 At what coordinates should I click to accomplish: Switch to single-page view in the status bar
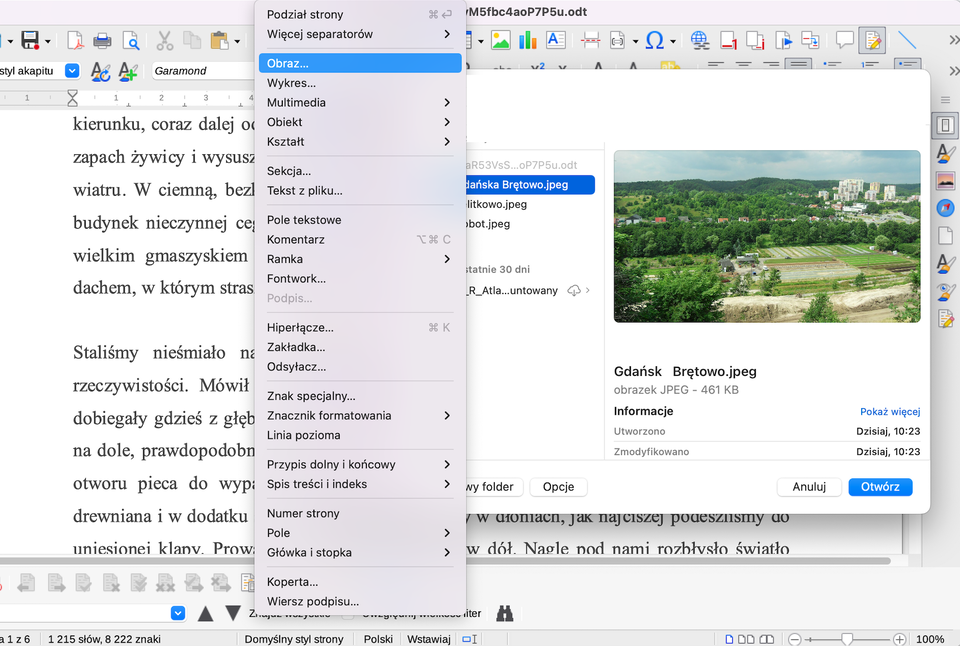coord(731,639)
